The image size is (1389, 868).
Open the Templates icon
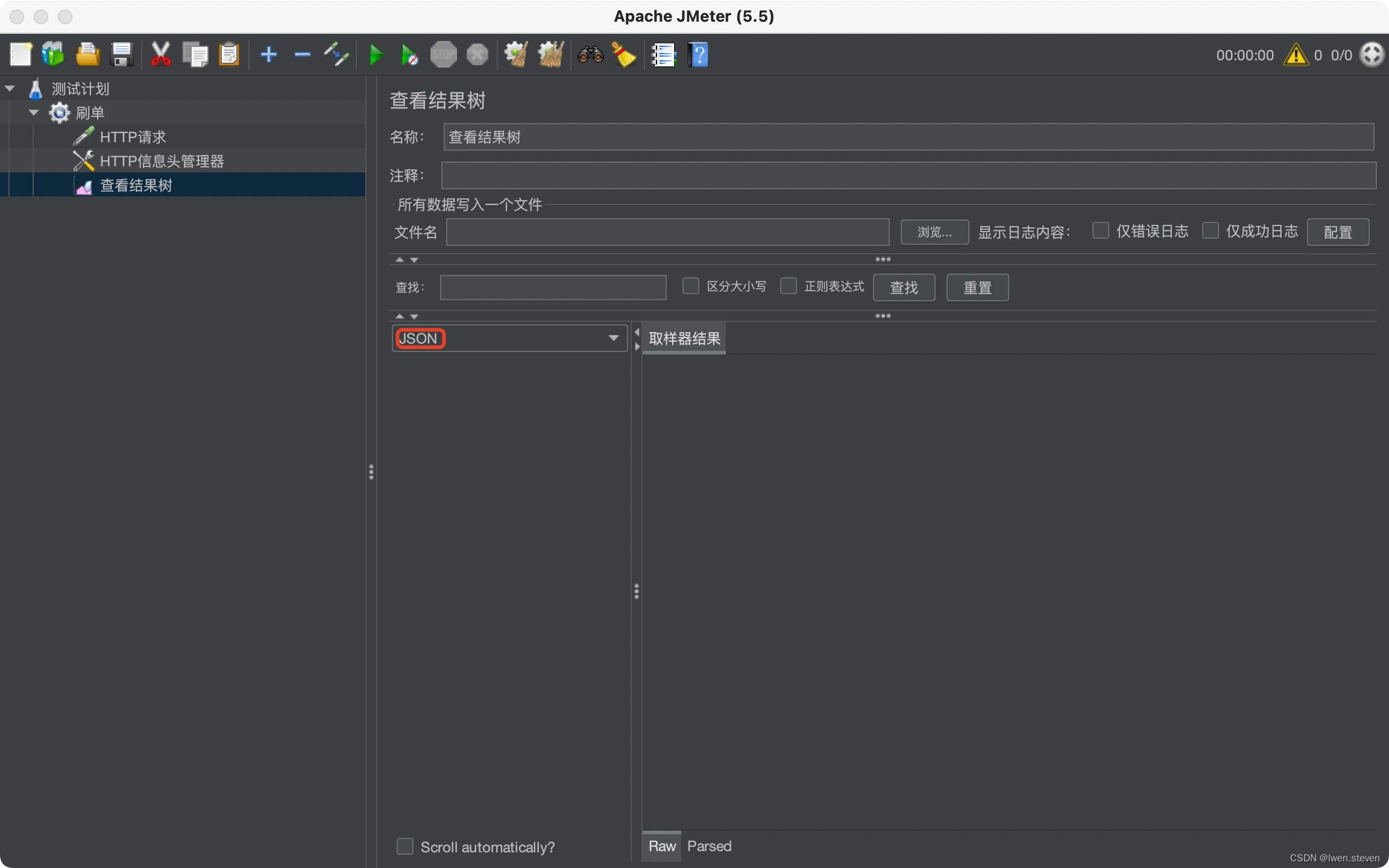[x=53, y=55]
